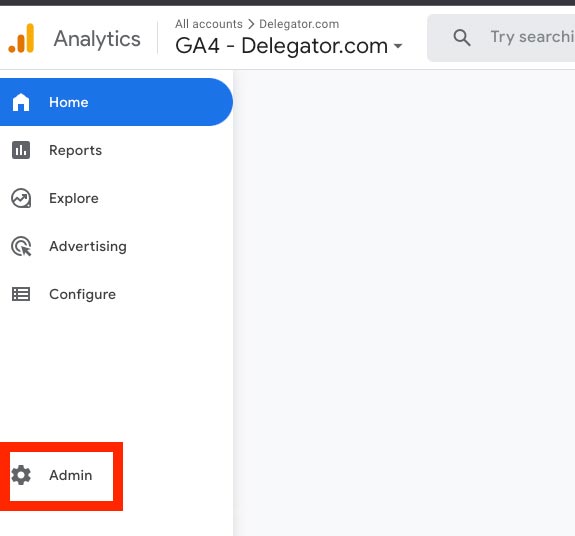Open the Reports menu label
This screenshot has height=536, width=575.
click(76, 150)
